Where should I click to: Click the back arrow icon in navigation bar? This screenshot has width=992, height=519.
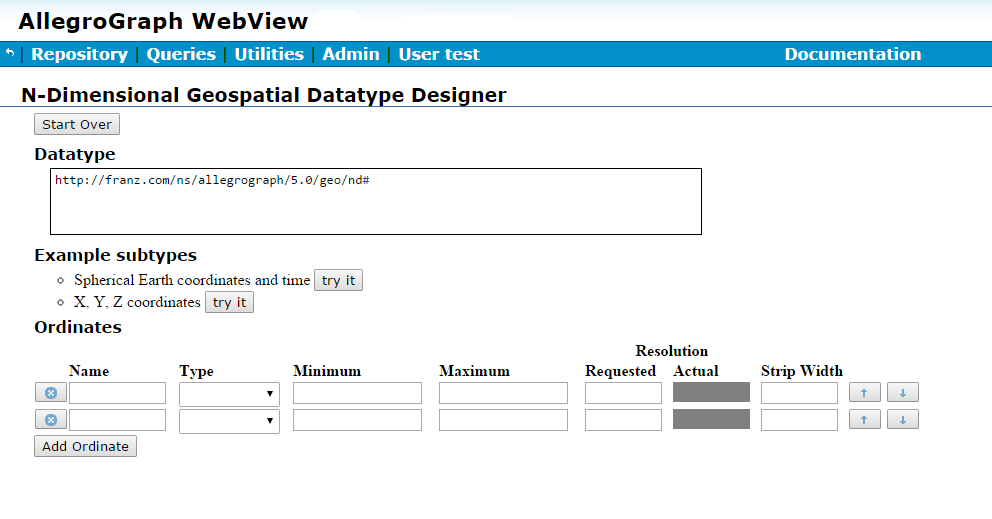(x=10, y=53)
